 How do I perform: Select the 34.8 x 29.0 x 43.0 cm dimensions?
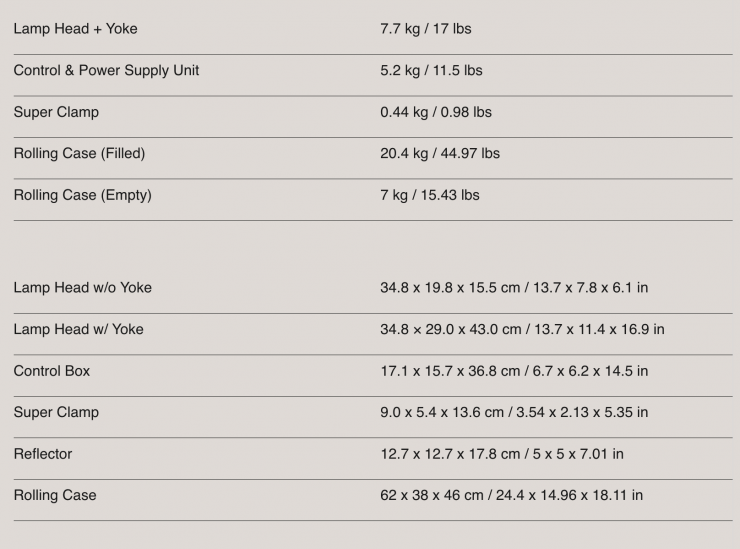click(521, 329)
